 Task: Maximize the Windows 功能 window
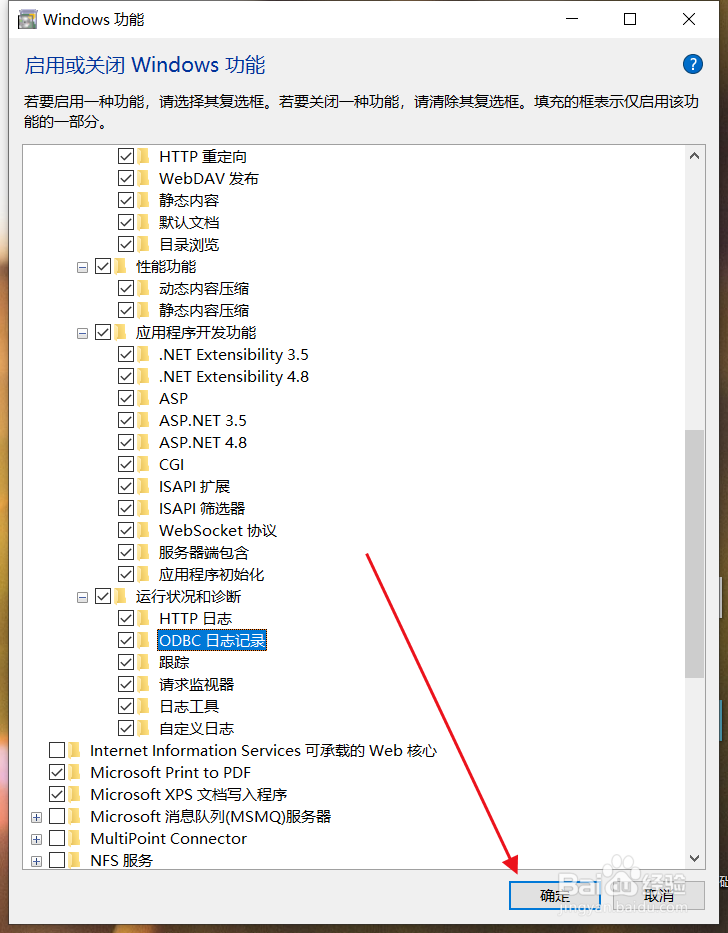coord(630,19)
